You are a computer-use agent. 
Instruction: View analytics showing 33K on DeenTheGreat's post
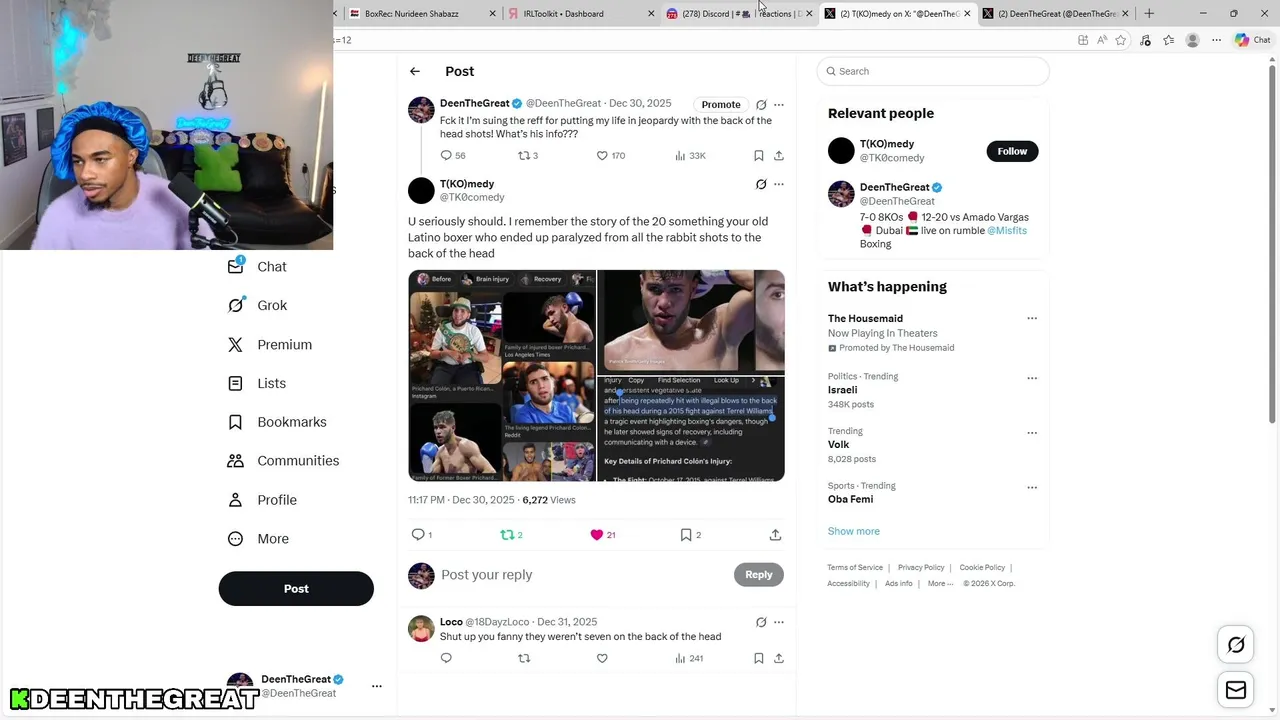690,155
